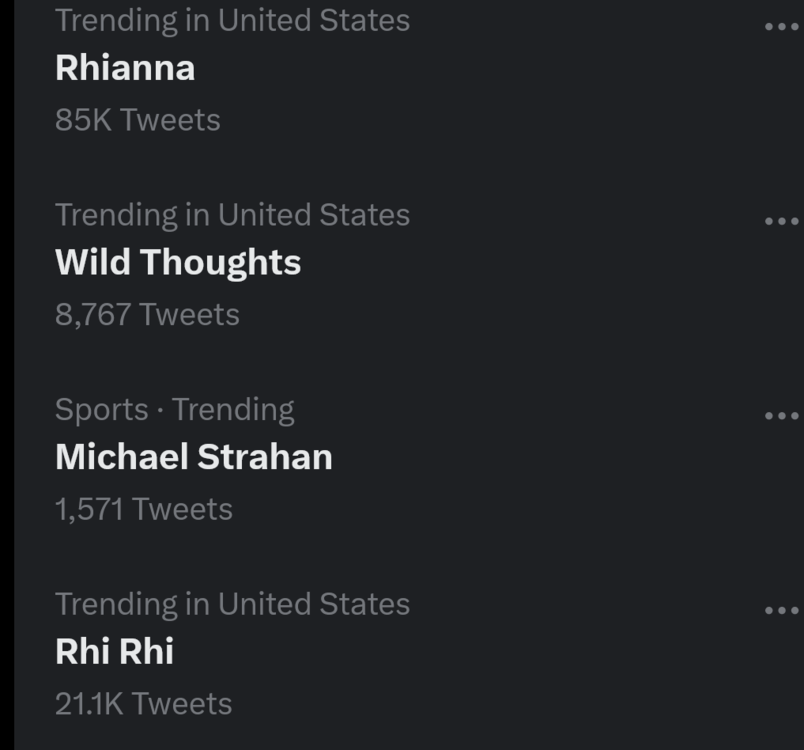Open more options for Rhianna trend
804x750 pixels.
[x=781, y=27]
